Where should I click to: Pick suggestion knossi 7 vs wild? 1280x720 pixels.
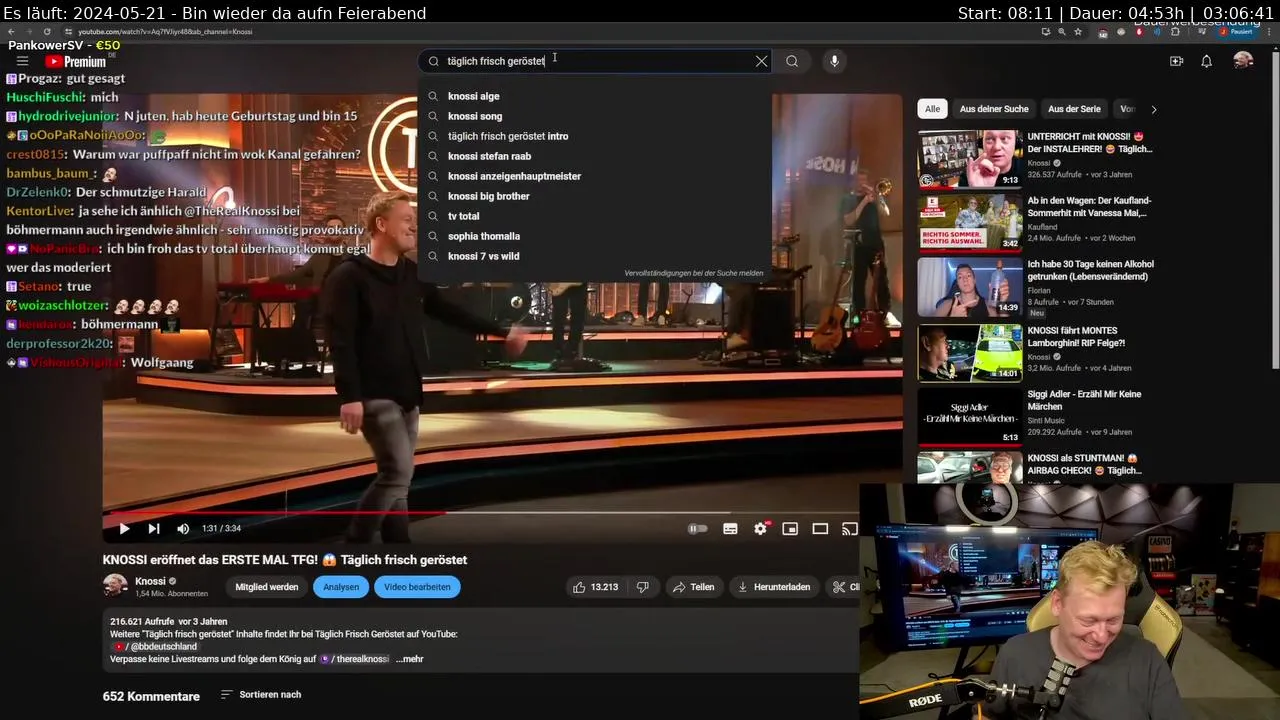tap(595, 256)
